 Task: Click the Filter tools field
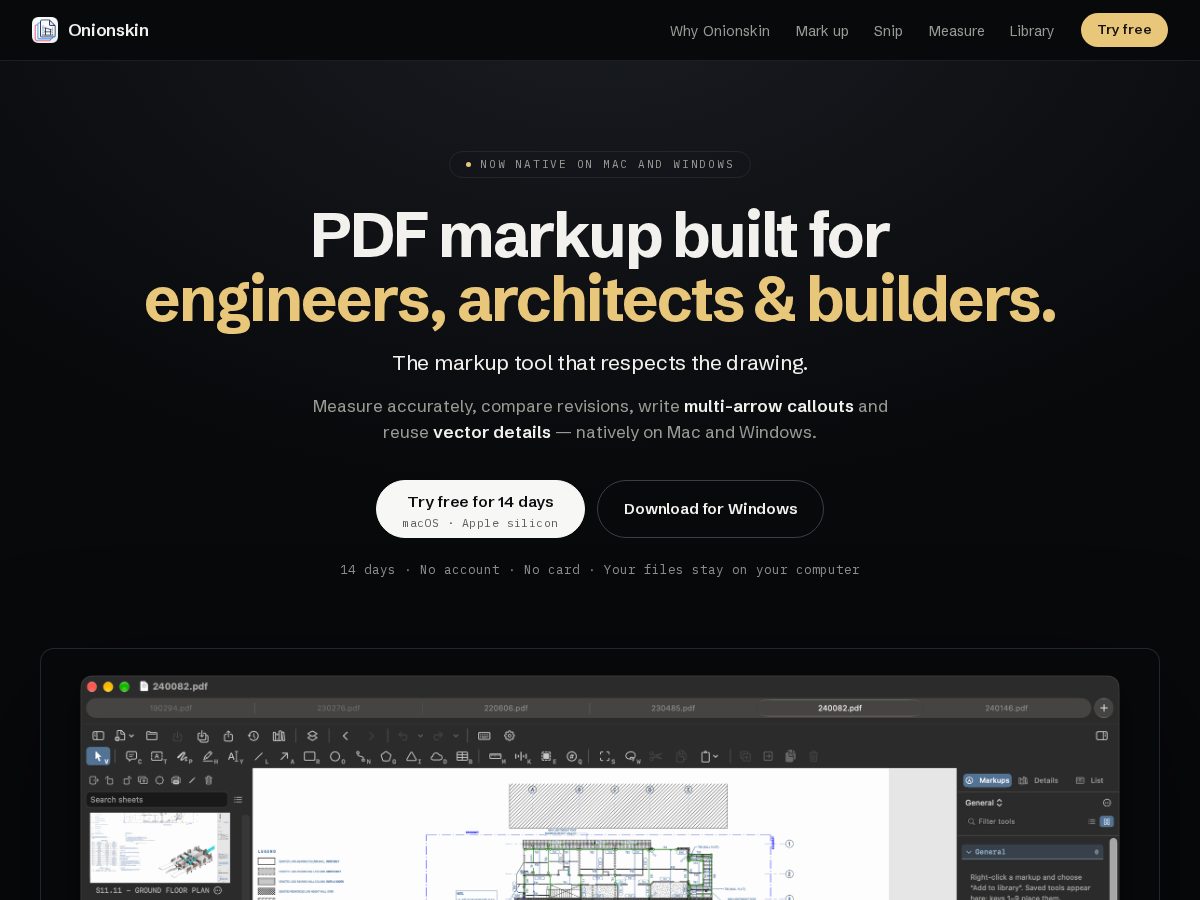[1023, 821]
